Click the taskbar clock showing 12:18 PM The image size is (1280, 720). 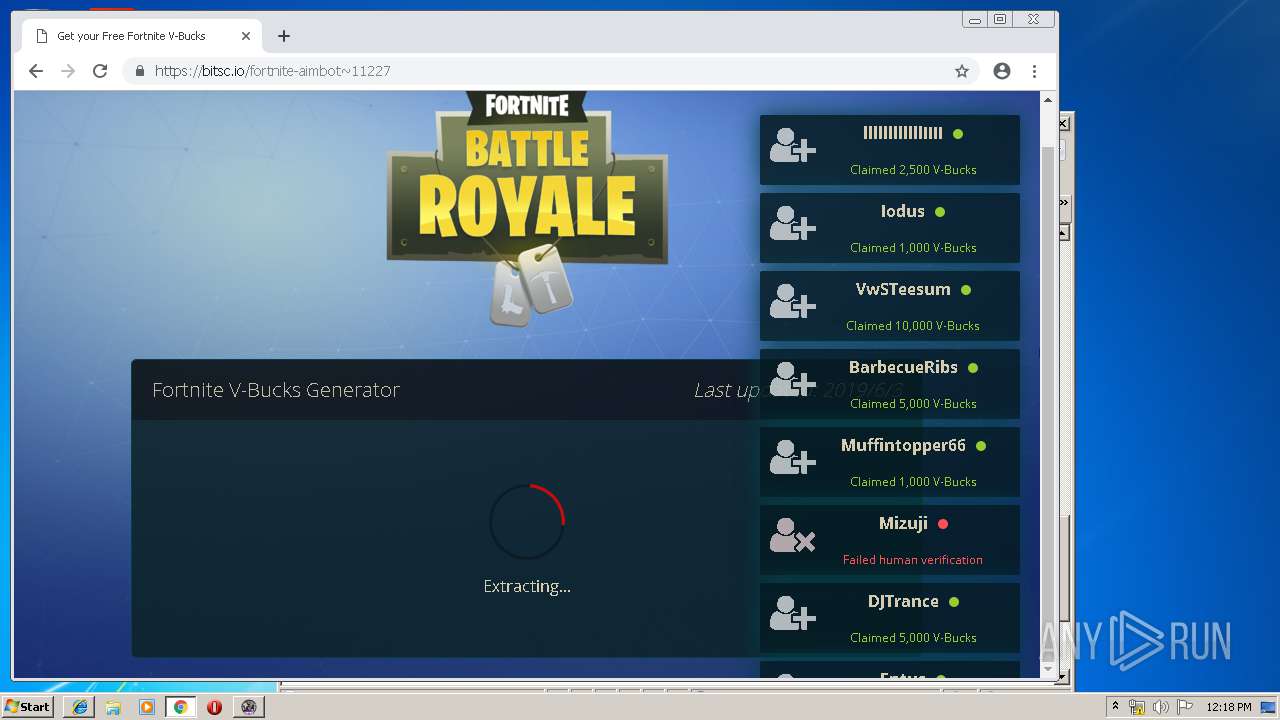click(1229, 707)
